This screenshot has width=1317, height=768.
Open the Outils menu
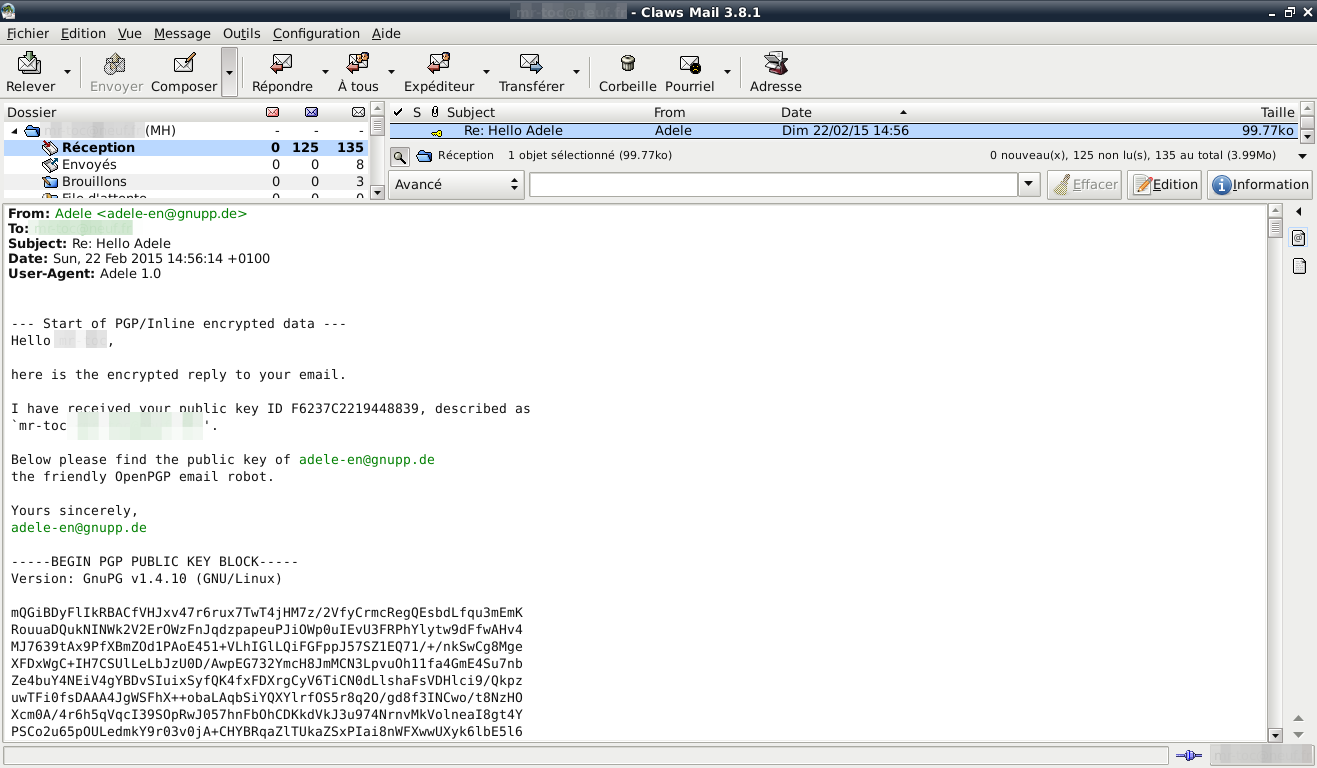(x=241, y=33)
